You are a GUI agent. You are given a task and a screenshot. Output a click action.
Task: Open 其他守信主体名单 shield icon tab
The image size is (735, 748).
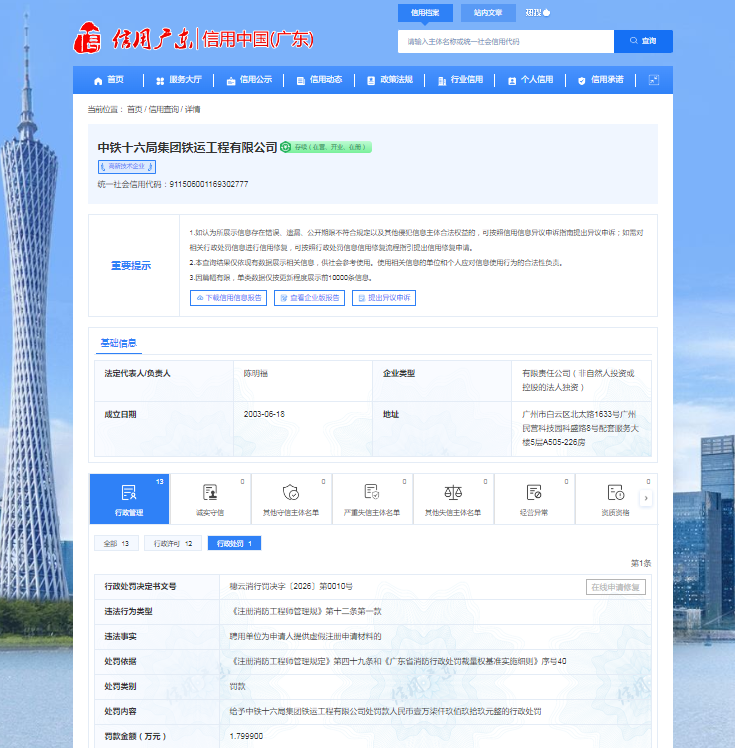291,498
